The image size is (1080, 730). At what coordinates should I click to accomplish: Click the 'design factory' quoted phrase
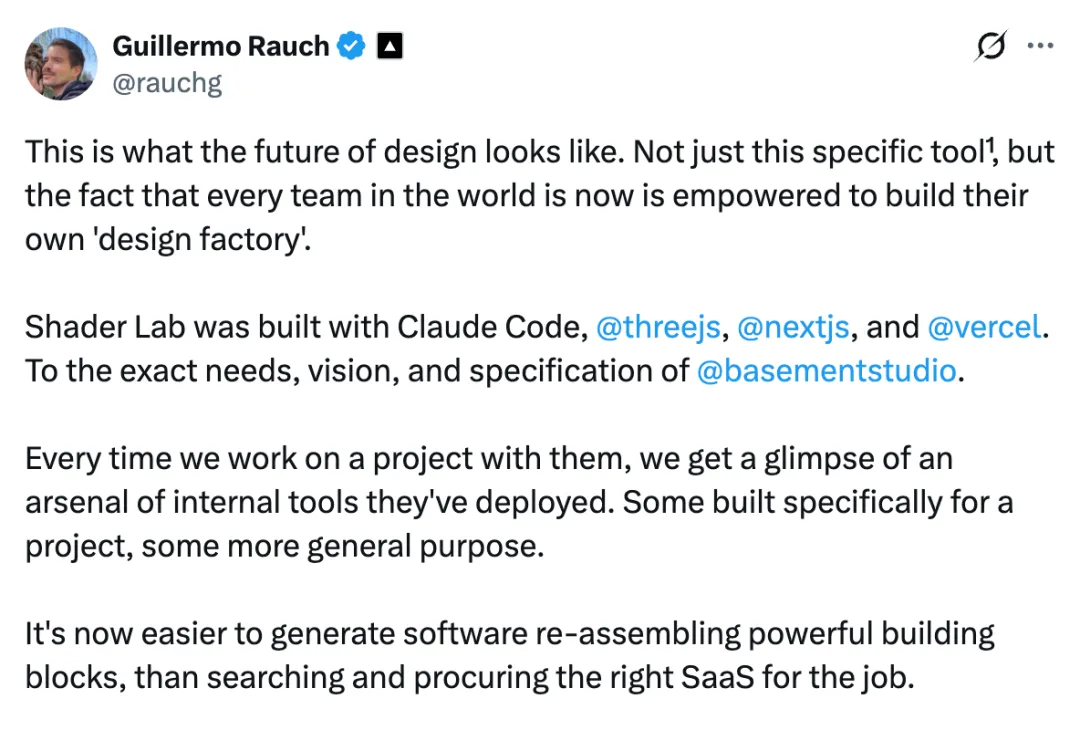(200, 240)
